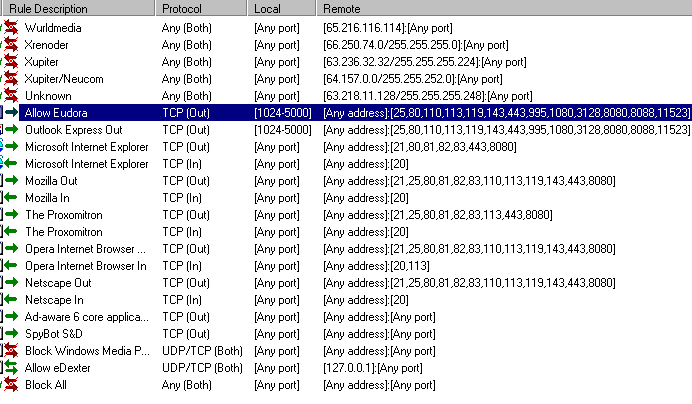Select the Allow Eudora rule row
The height and width of the screenshot is (404, 692).
tap(346, 113)
